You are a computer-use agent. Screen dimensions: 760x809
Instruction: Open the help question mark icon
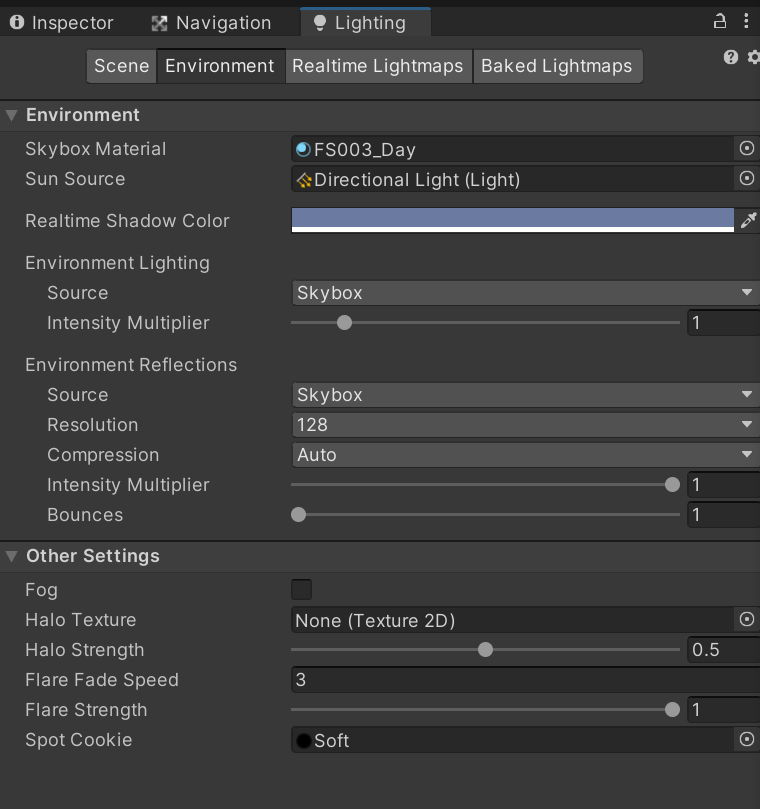[731, 57]
